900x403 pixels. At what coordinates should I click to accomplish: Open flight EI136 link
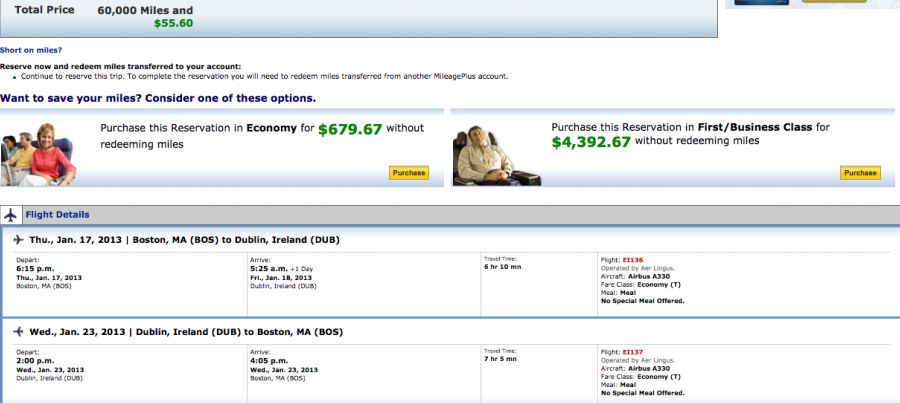(x=632, y=260)
